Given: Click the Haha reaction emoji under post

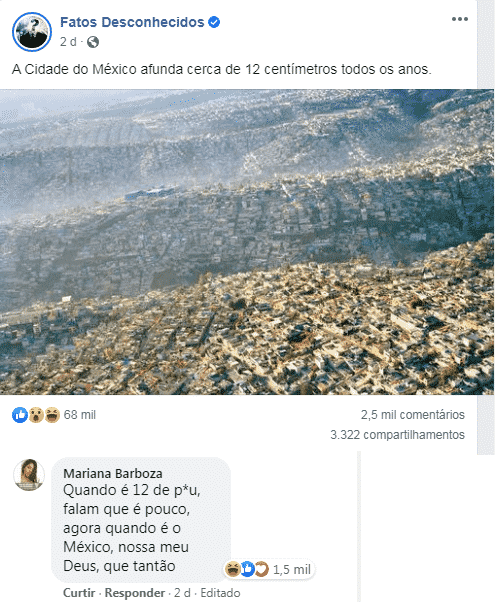Looking at the screenshot, I should click(x=52, y=415).
